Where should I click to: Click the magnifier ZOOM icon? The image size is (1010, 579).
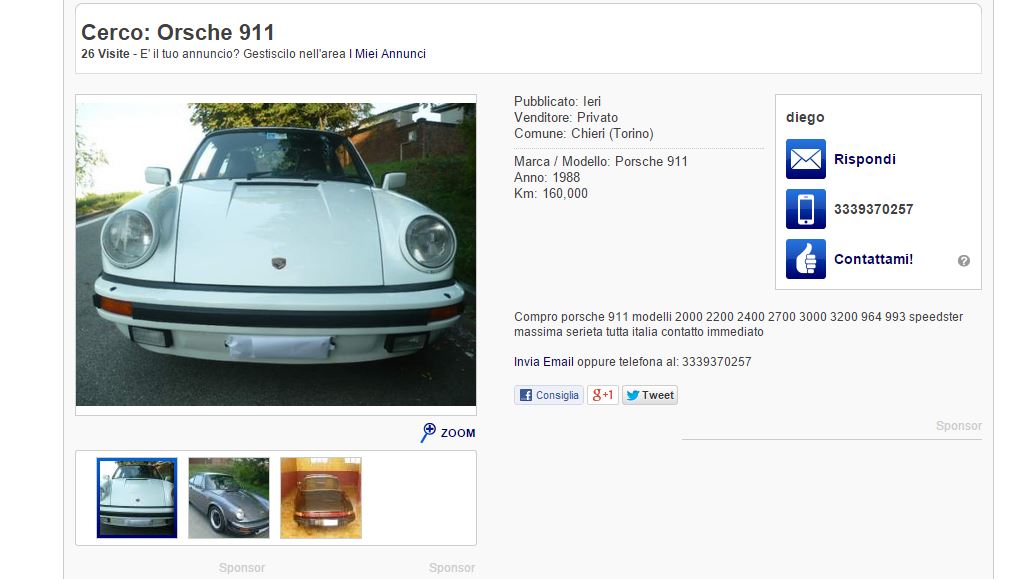pos(428,432)
